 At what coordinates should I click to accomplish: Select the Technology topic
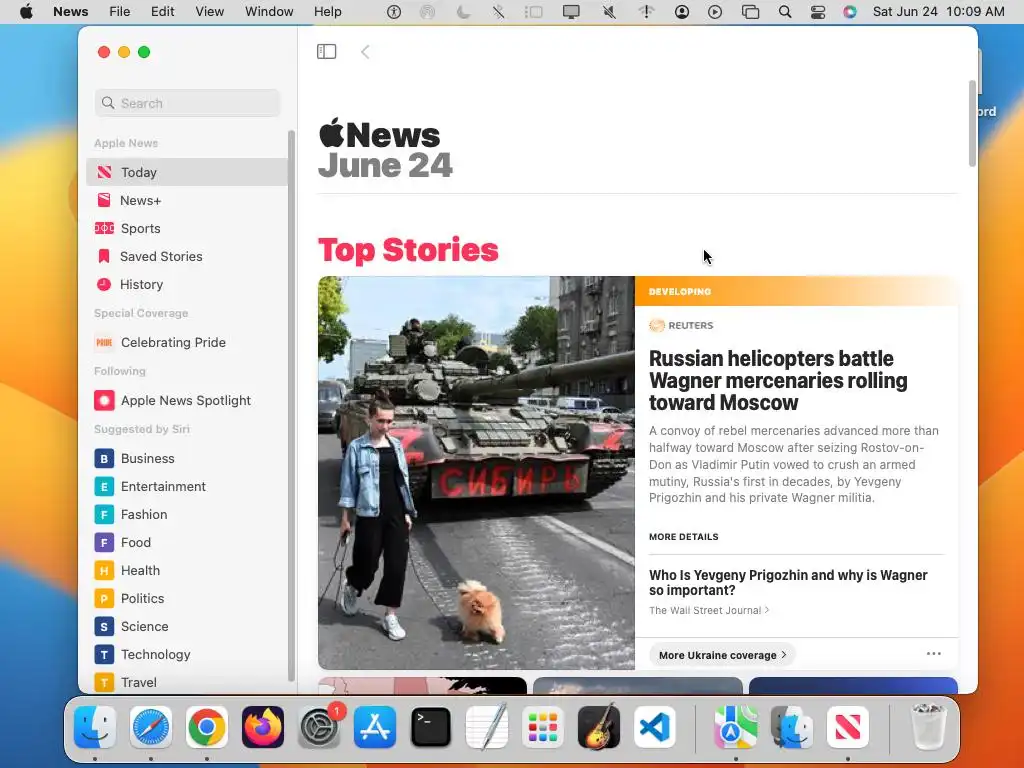(x=187, y=655)
